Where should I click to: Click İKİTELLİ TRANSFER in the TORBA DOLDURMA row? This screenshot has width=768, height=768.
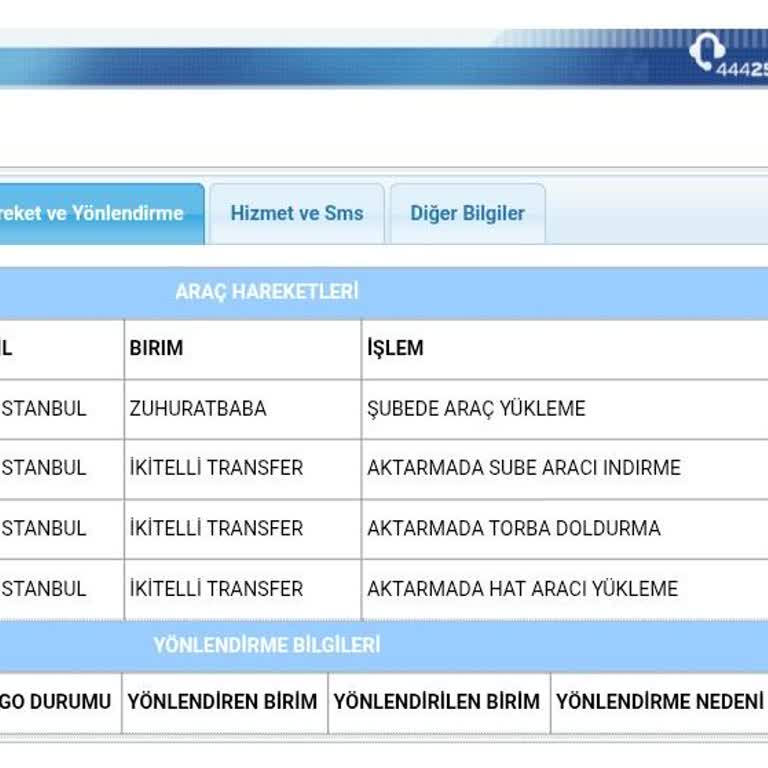pos(243,529)
